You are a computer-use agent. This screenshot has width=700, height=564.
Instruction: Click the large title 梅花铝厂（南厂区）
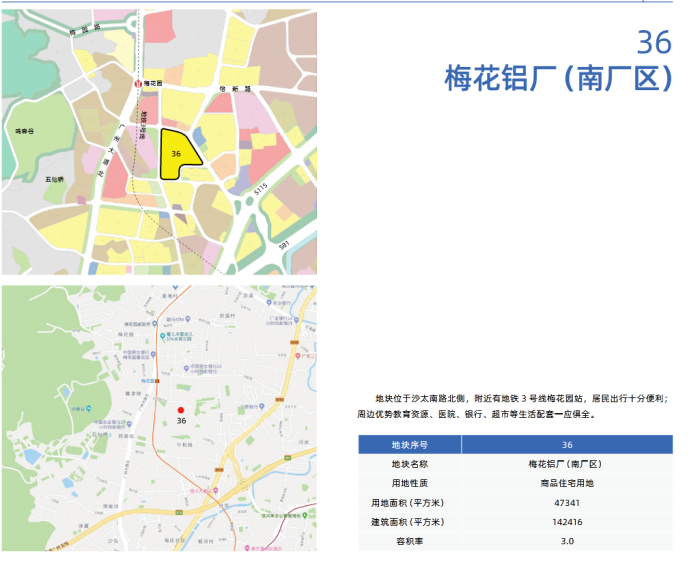559,79
